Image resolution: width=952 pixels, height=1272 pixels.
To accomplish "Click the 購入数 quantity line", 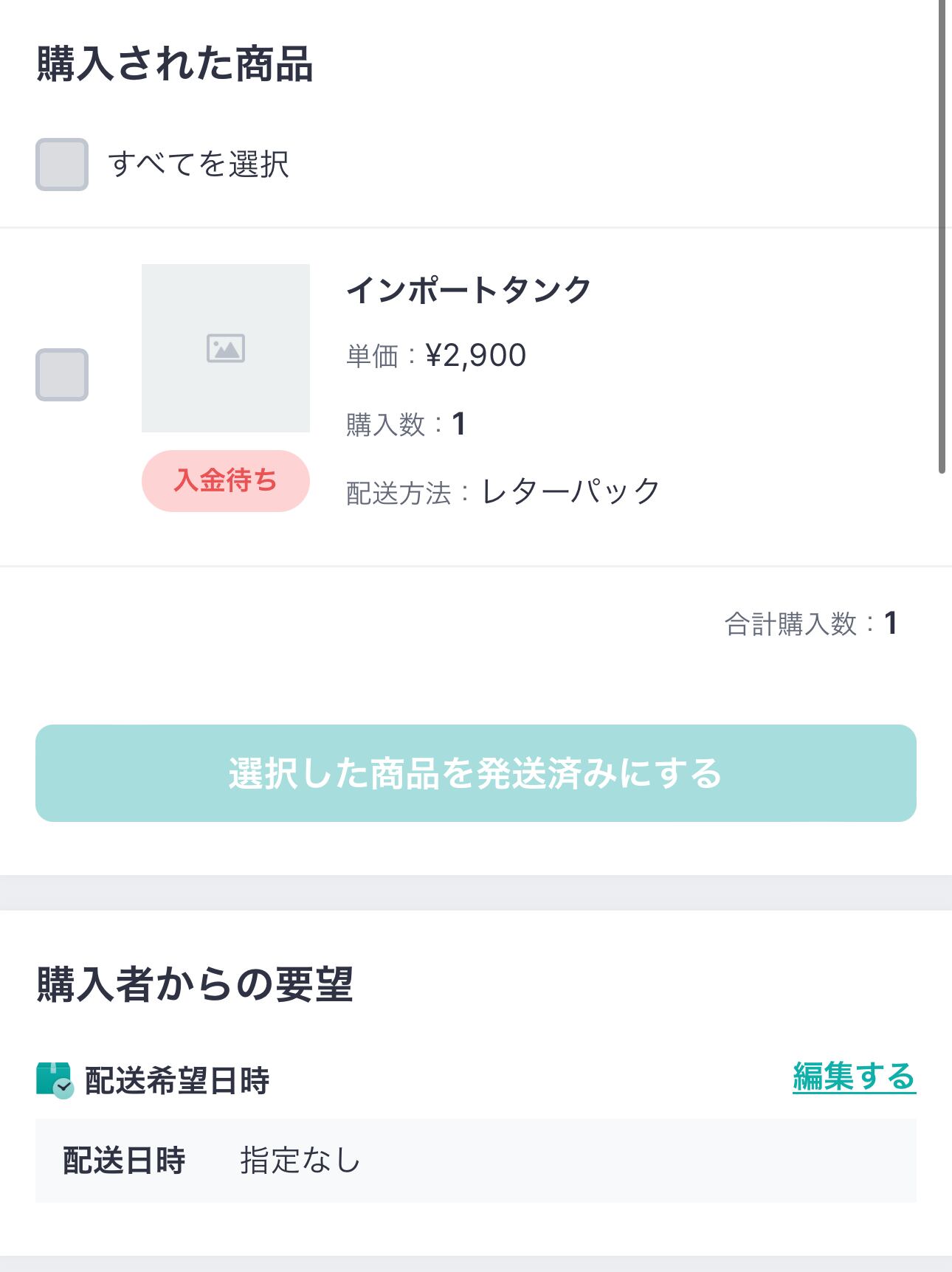I will [x=406, y=424].
